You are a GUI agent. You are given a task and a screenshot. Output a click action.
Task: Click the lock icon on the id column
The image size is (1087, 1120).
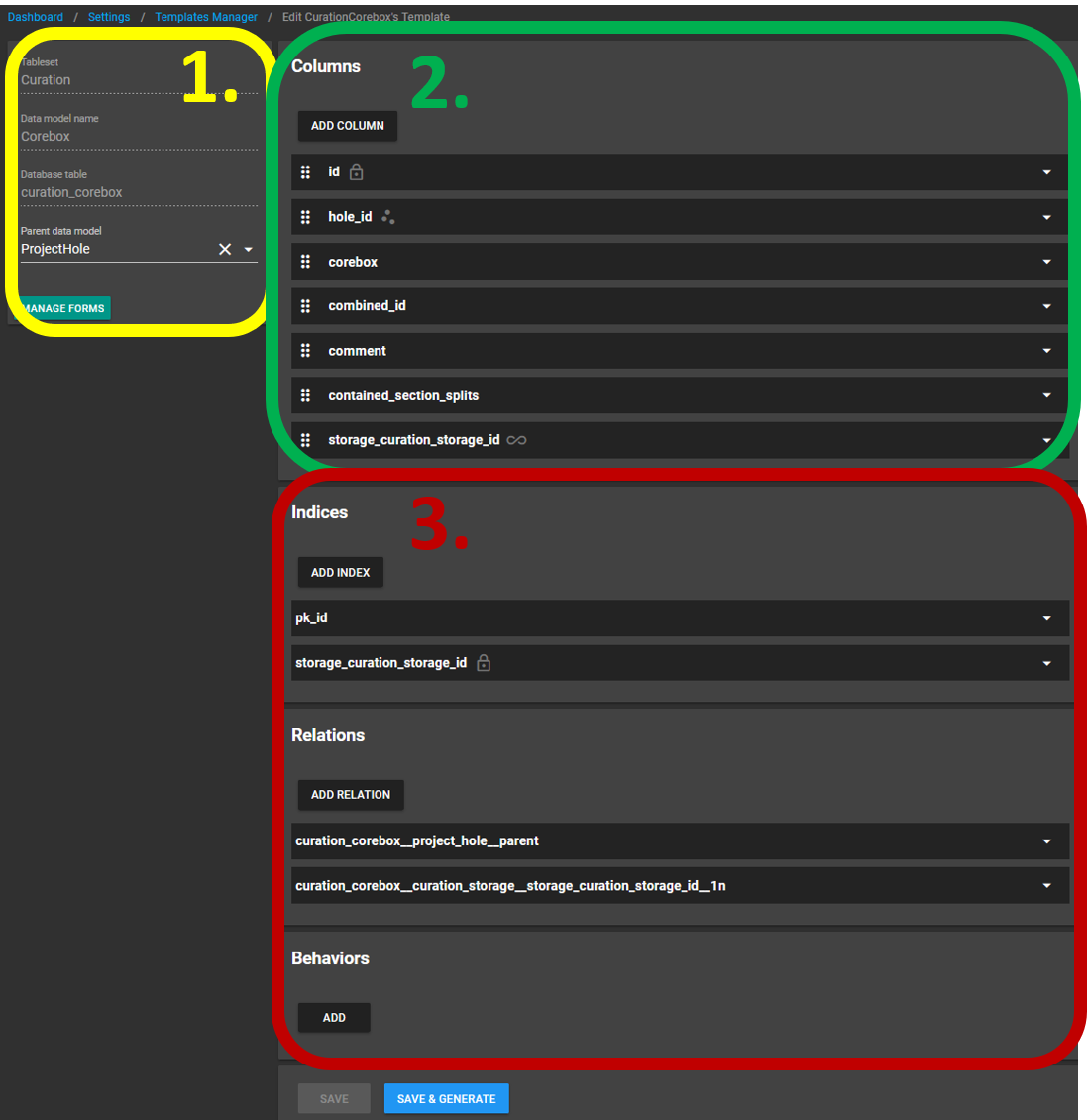pyautogui.click(x=355, y=171)
